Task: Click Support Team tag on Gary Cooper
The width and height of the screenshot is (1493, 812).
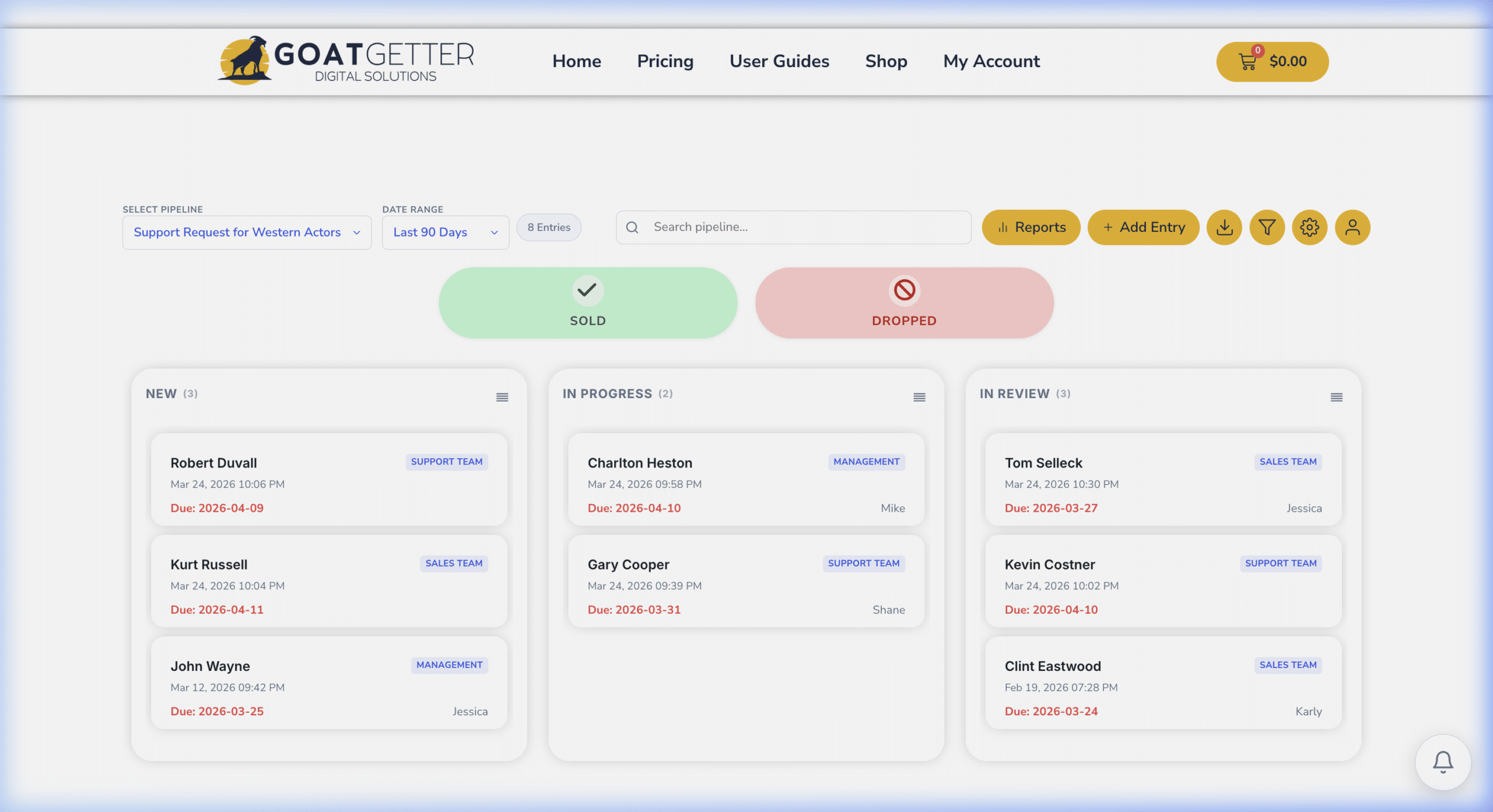Action: [x=864, y=564]
